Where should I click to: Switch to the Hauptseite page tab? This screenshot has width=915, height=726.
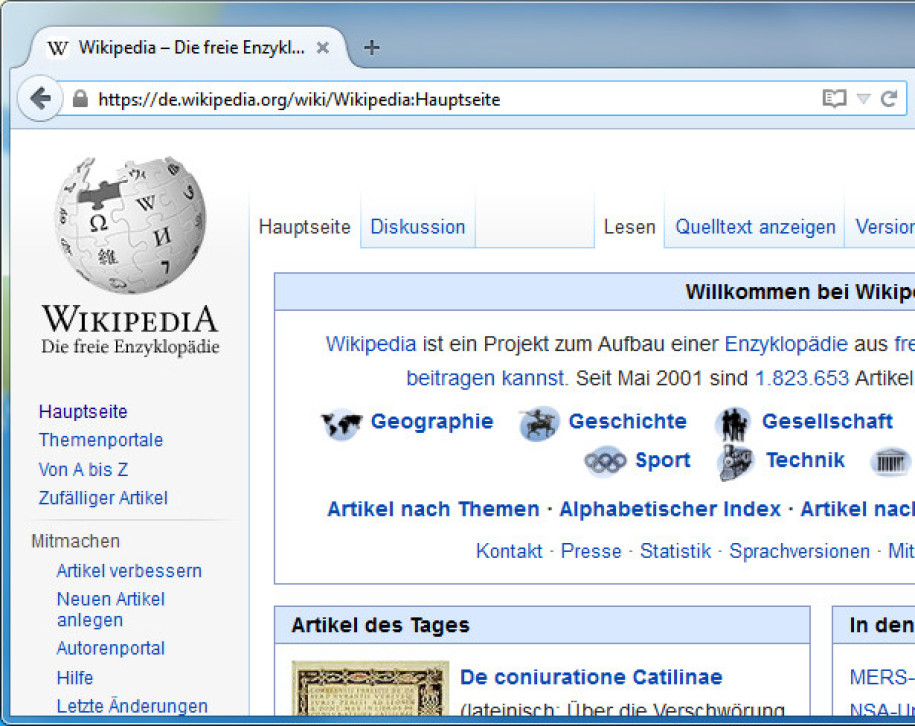[305, 226]
